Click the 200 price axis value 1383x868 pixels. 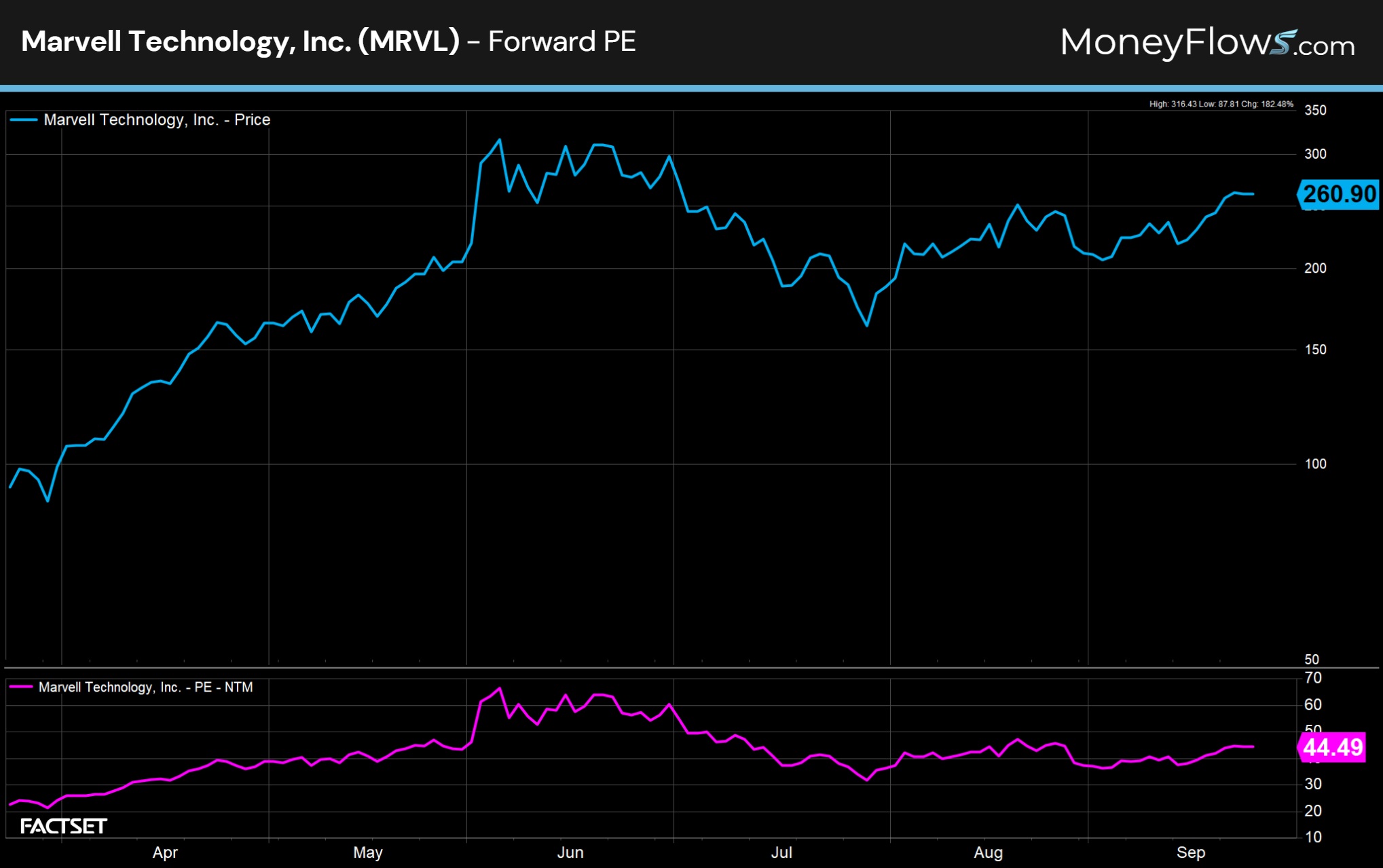coord(1315,268)
